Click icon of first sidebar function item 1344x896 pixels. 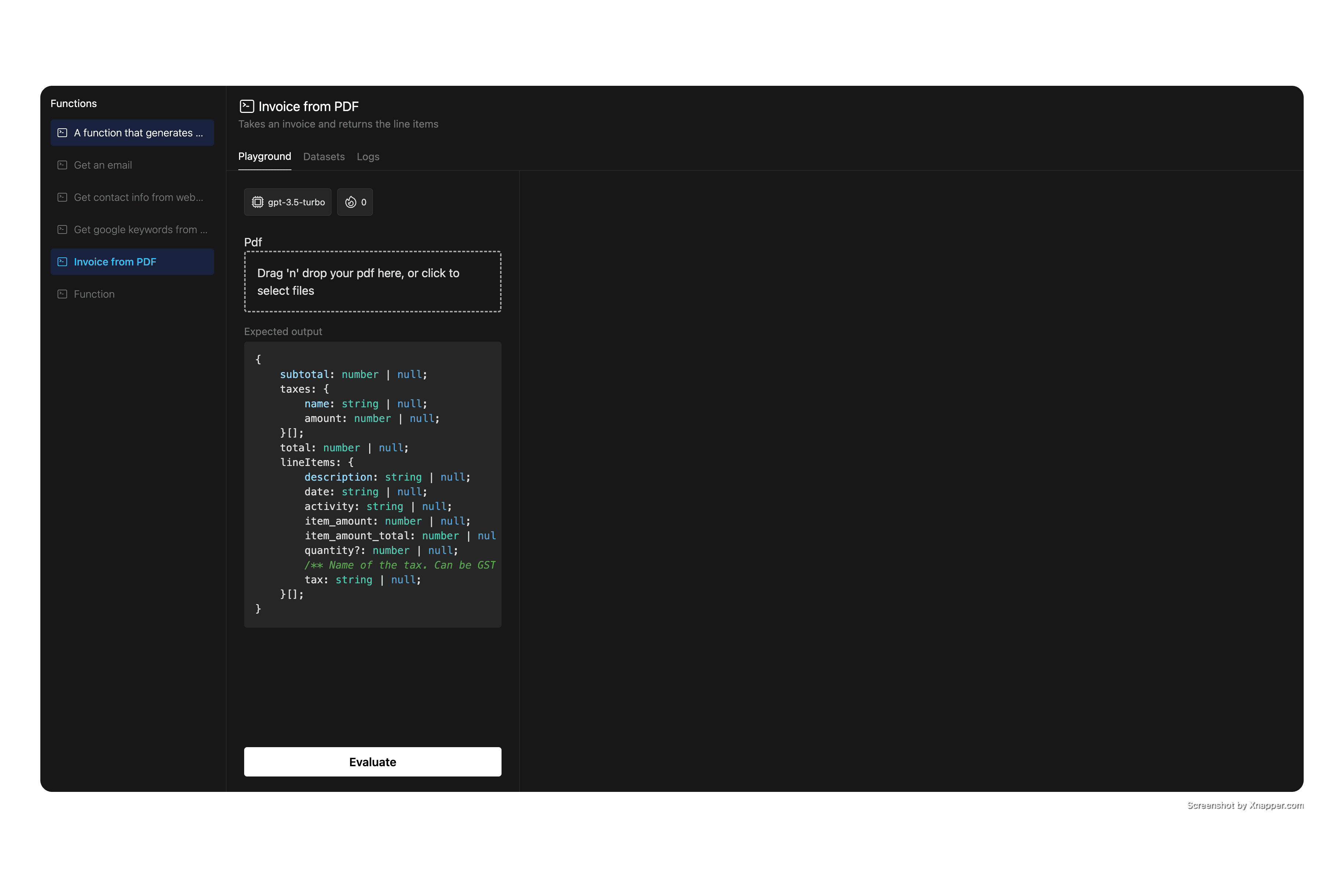click(62, 133)
